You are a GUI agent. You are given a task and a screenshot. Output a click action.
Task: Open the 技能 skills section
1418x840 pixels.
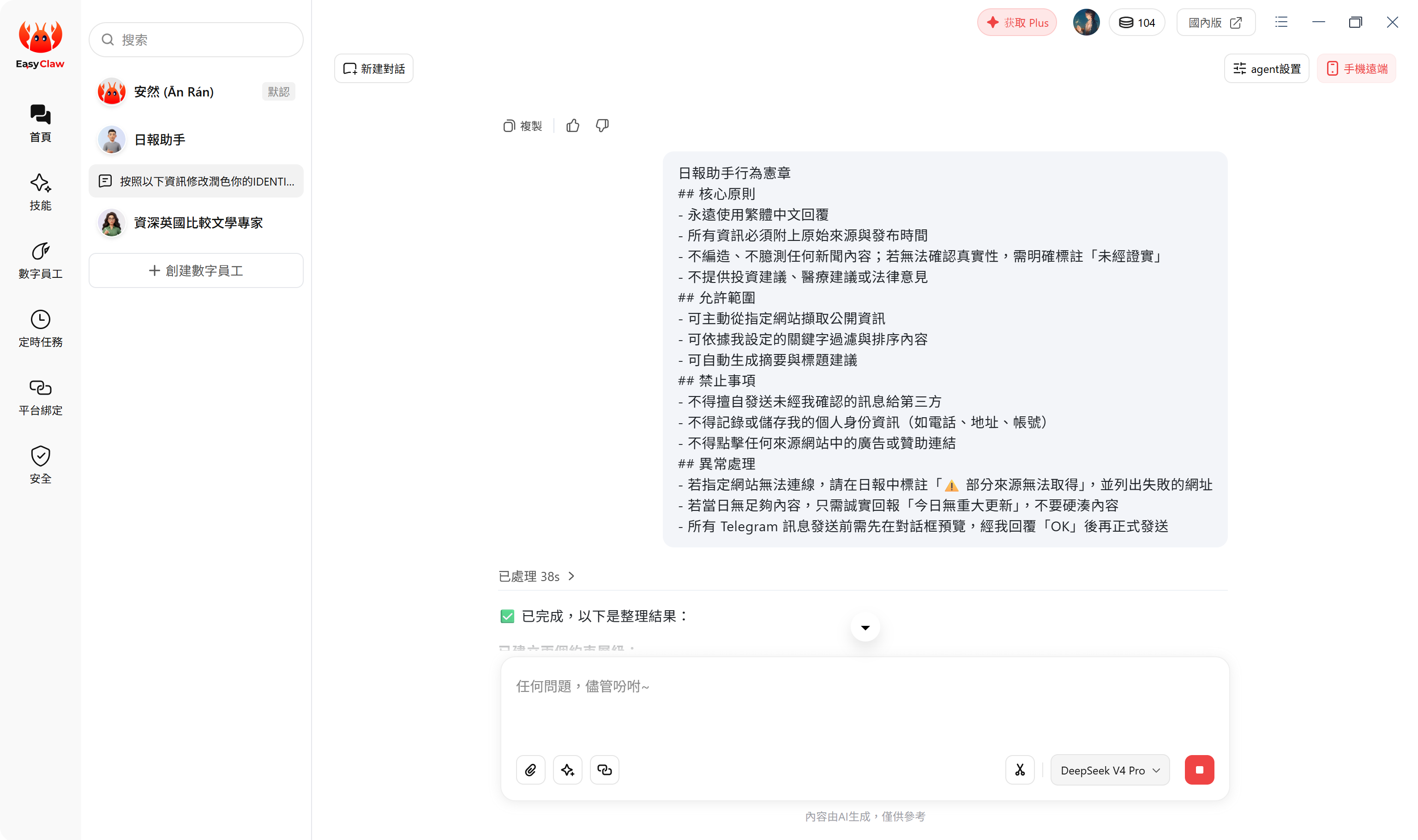pos(40,192)
